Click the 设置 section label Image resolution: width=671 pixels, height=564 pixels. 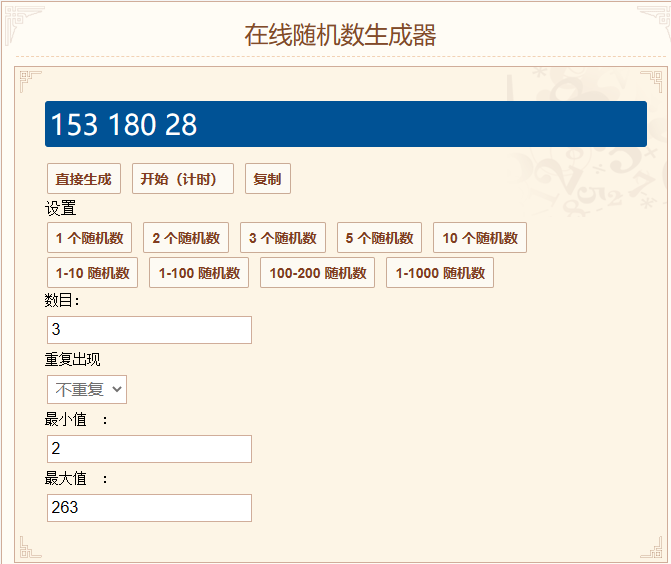click(60, 208)
